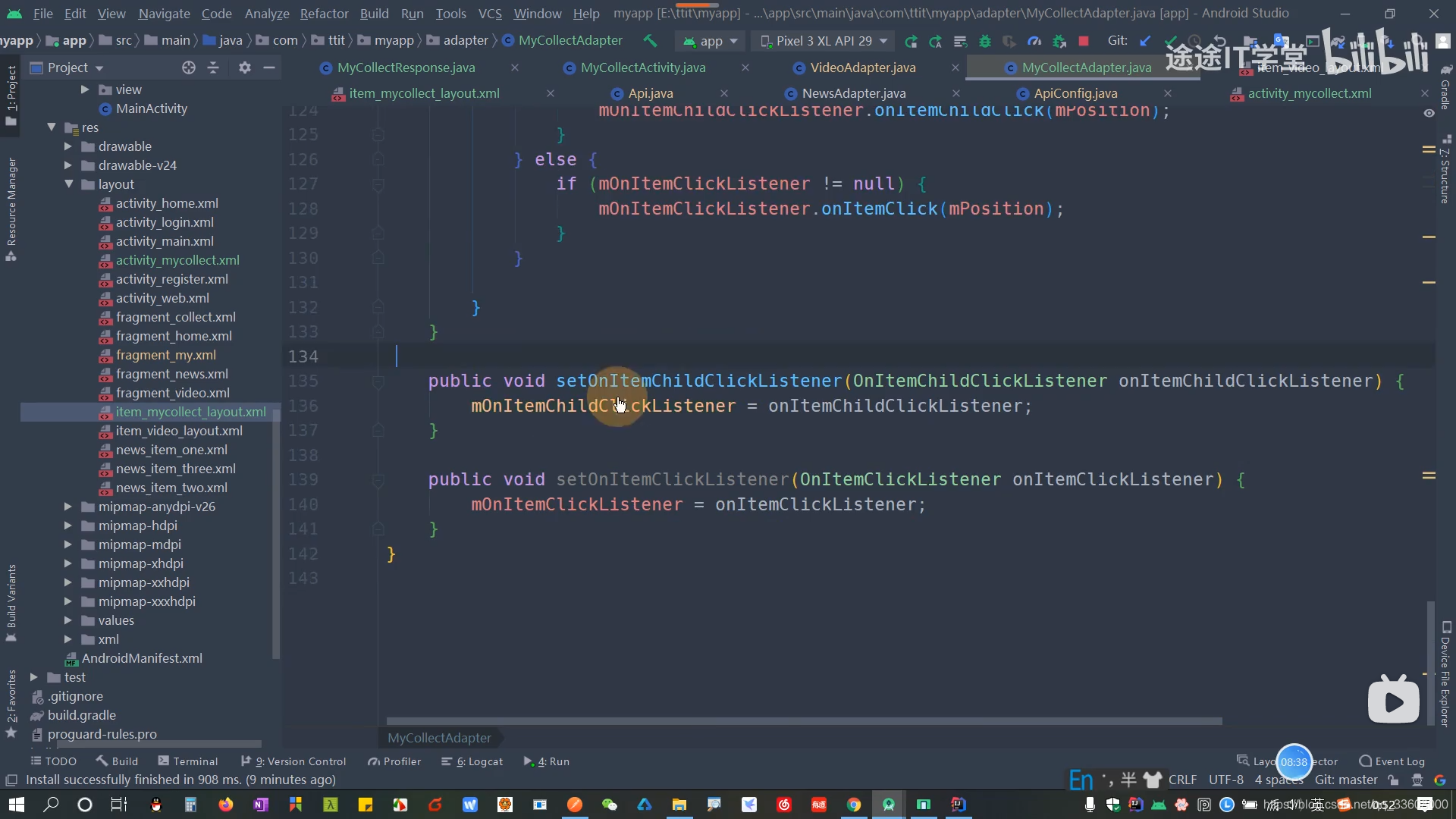This screenshot has height=819, width=1456.
Task: Open the Profile app gauge icon
Action: pyautogui.click(x=1034, y=41)
